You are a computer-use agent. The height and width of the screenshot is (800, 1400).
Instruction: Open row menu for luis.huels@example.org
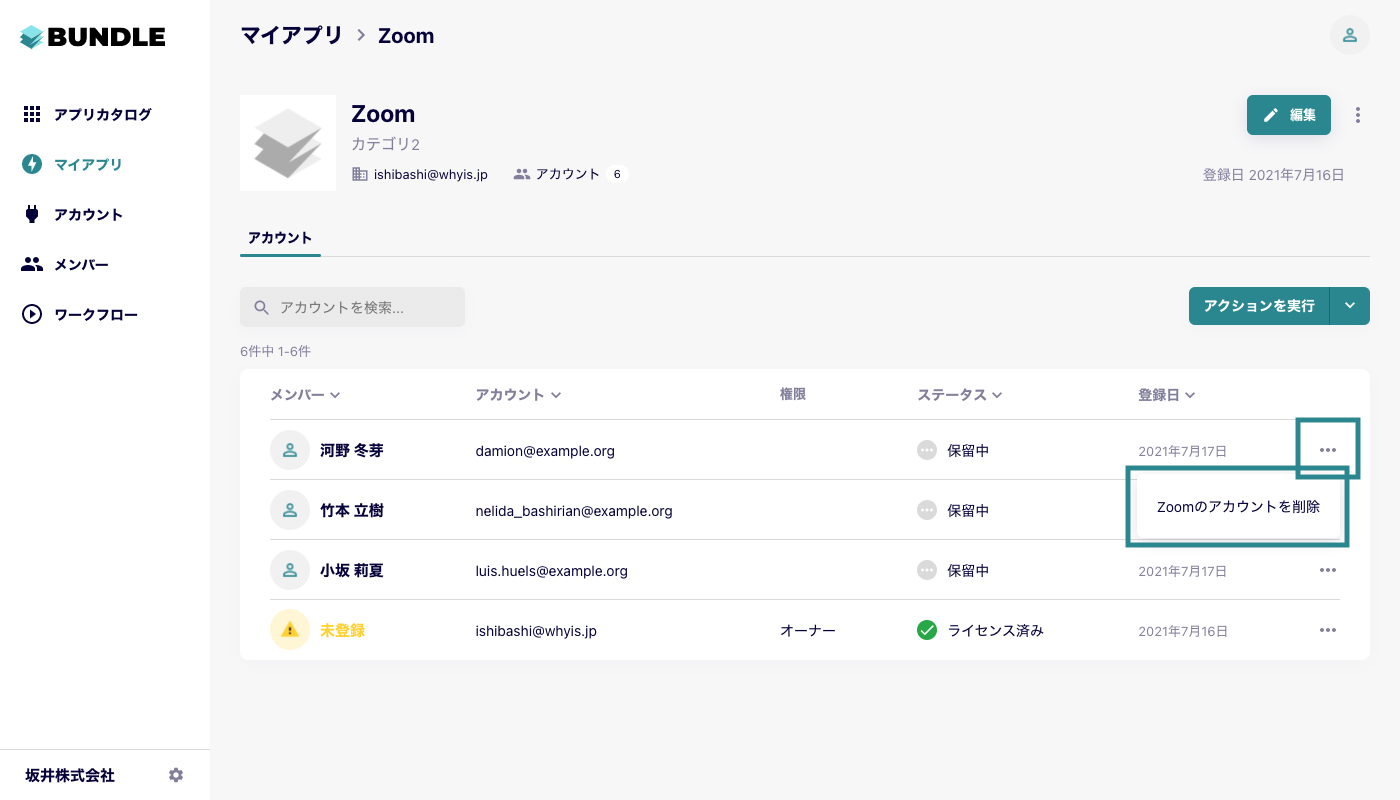(1328, 570)
